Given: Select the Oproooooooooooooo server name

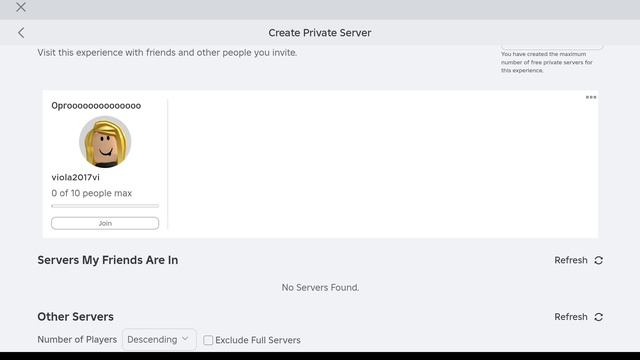Looking at the screenshot, I should coord(96,106).
